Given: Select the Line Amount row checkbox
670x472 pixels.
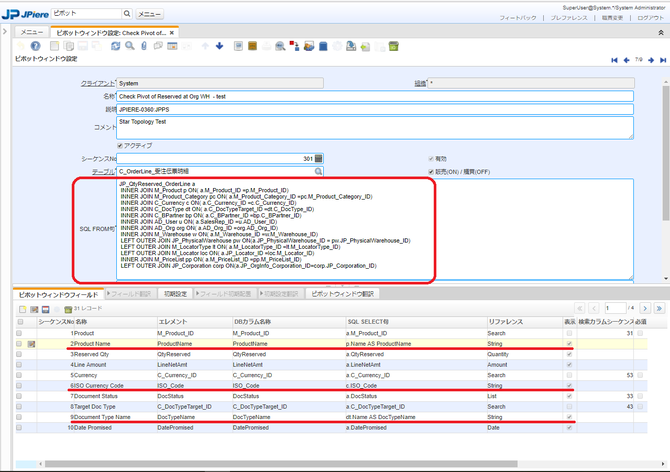Looking at the screenshot, I should 19,365.
